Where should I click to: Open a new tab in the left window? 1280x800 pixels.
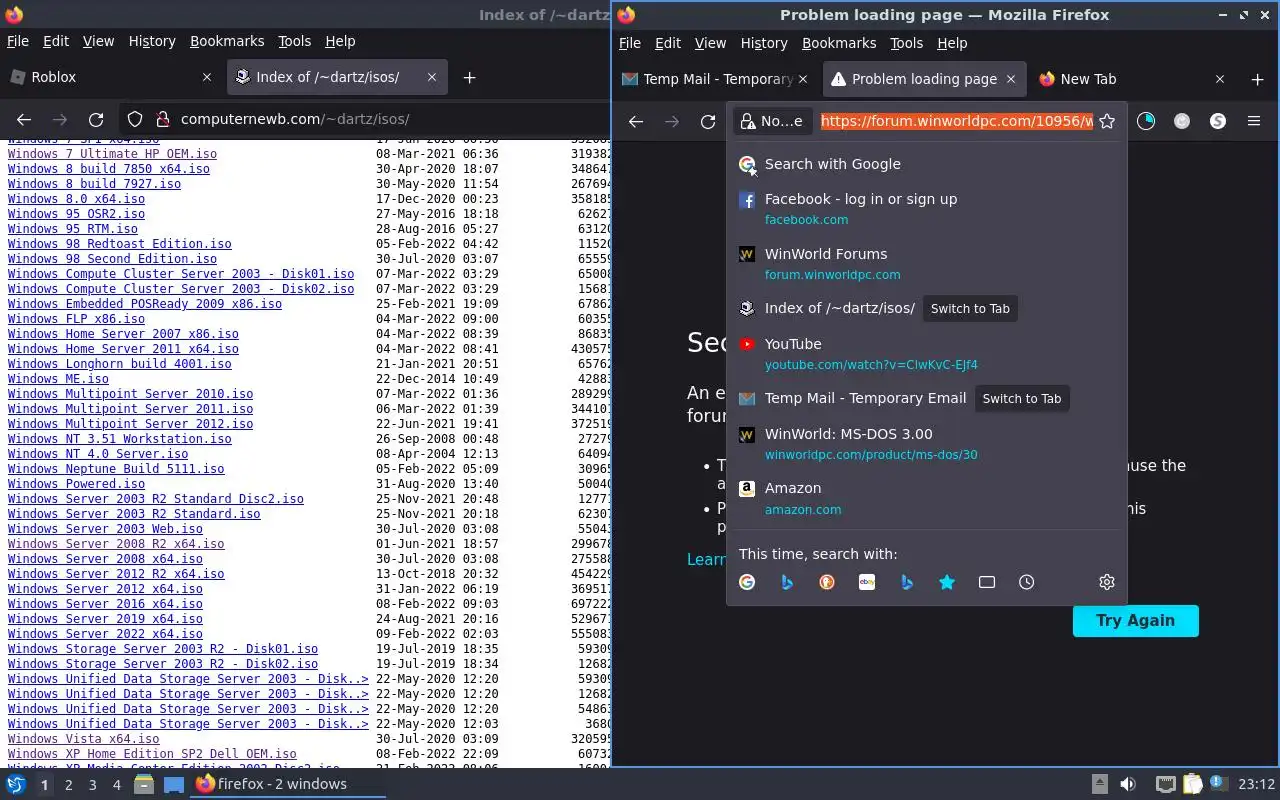[x=469, y=77]
